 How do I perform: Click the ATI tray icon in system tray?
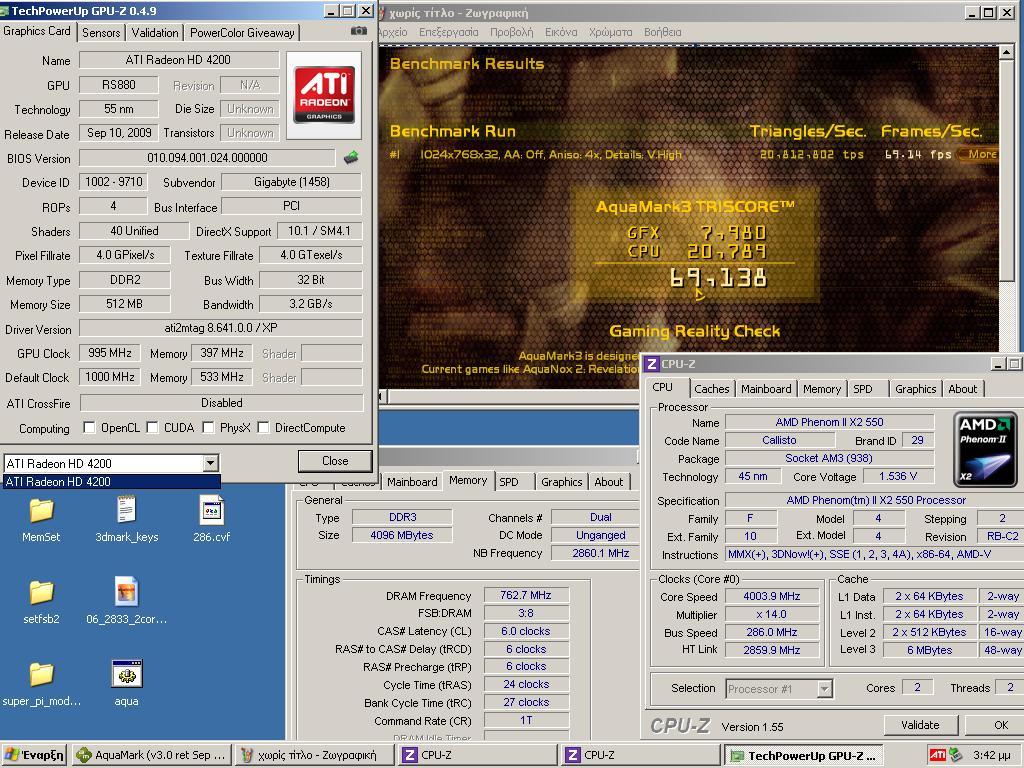[x=937, y=755]
